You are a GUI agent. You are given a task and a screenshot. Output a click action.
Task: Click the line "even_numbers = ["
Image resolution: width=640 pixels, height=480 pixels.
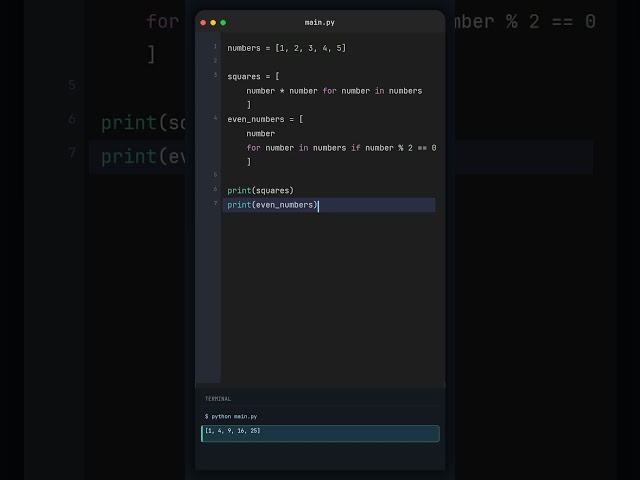265,119
